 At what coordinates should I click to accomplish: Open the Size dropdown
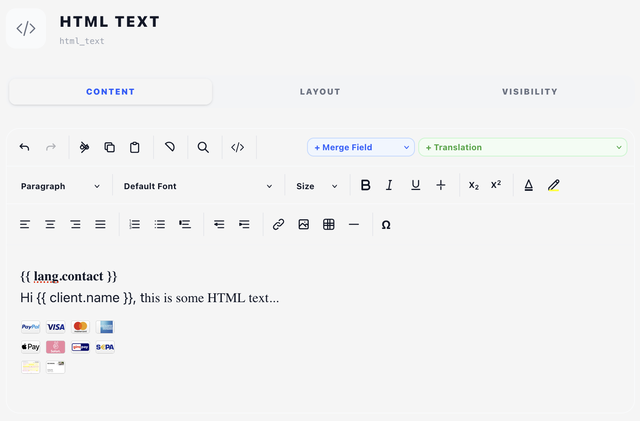[317, 186]
